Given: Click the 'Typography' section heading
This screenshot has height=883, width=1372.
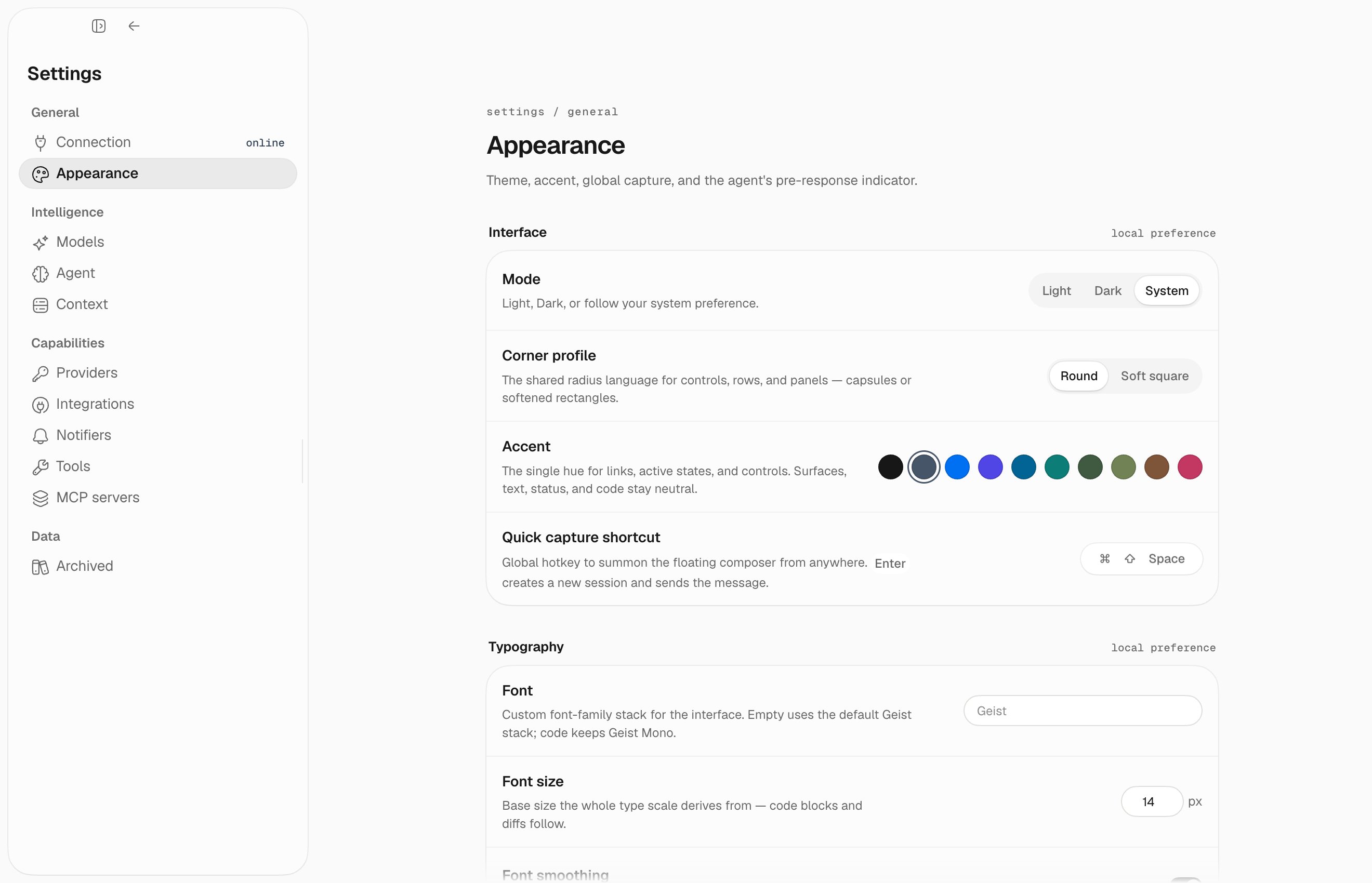Looking at the screenshot, I should click(525, 647).
